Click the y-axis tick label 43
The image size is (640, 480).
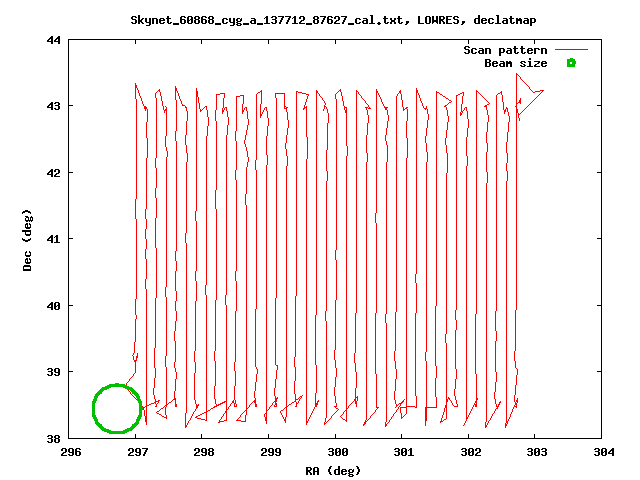pos(54,106)
